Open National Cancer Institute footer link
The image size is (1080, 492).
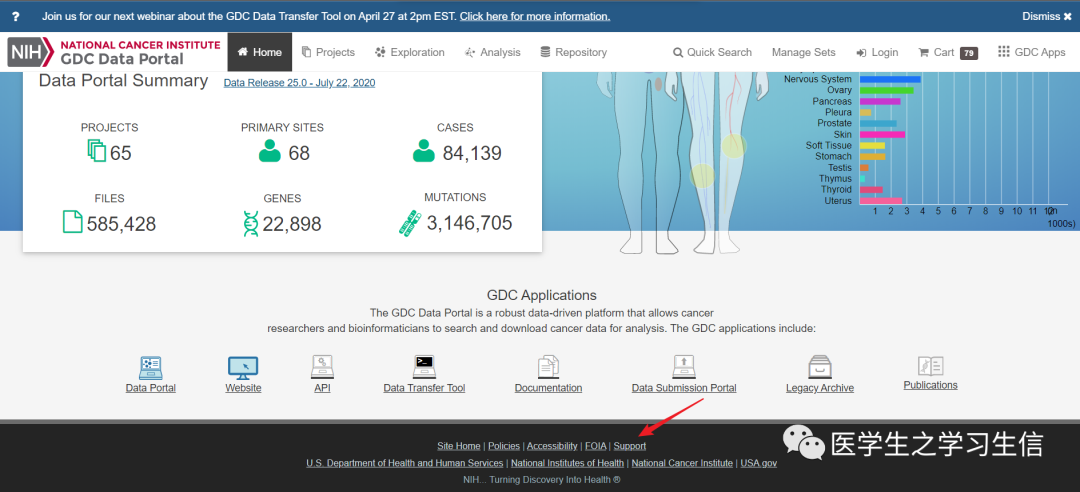682,463
